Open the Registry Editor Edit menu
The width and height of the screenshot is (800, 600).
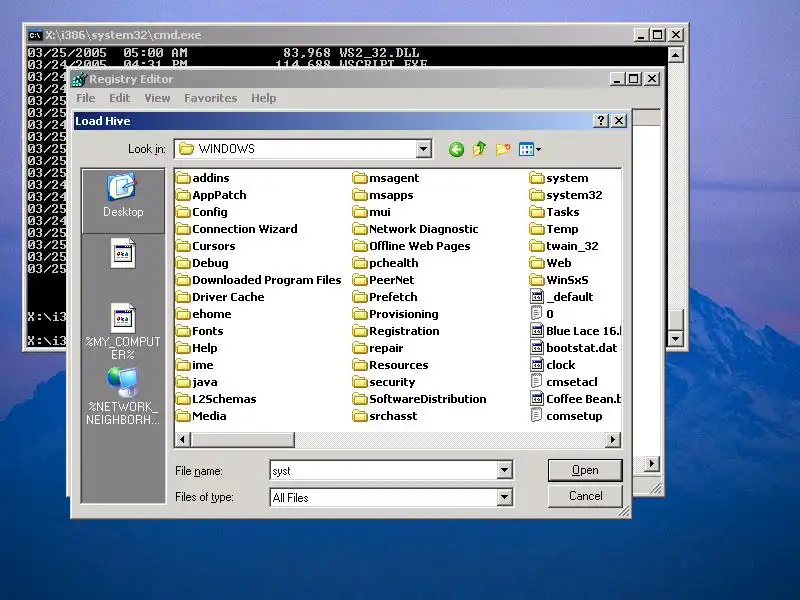[119, 98]
